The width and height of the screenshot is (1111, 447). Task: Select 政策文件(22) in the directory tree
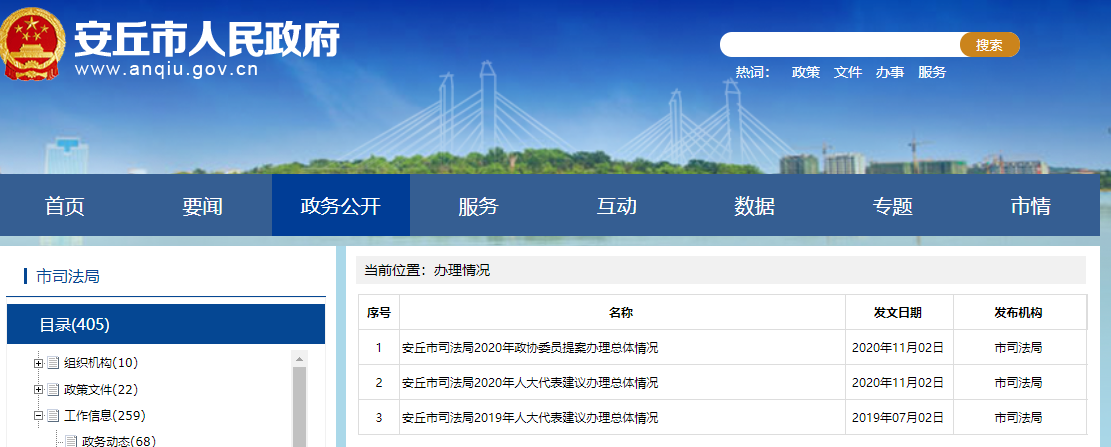point(101,390)
